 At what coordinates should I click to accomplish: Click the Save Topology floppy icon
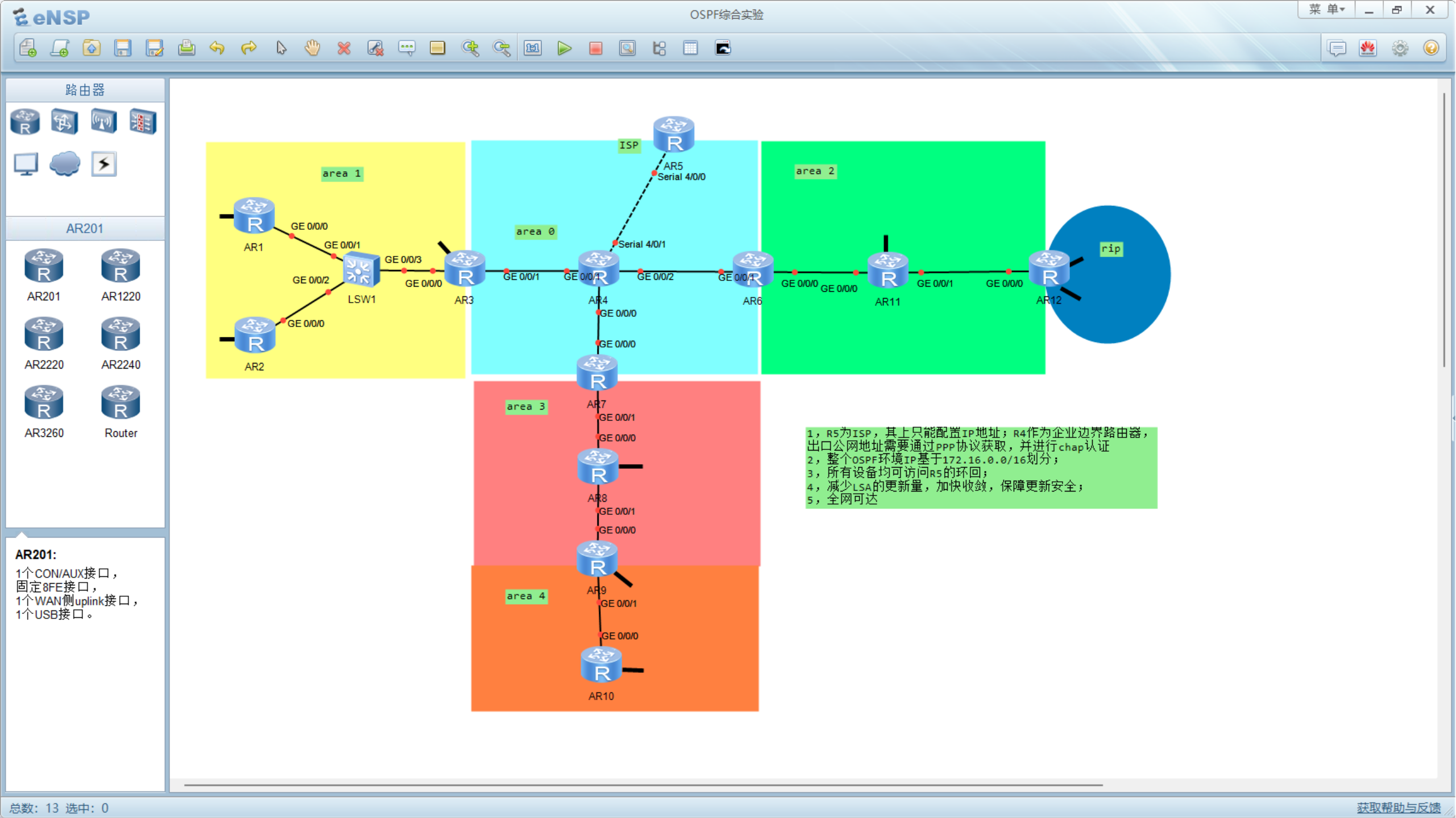(x=123, y=48)
